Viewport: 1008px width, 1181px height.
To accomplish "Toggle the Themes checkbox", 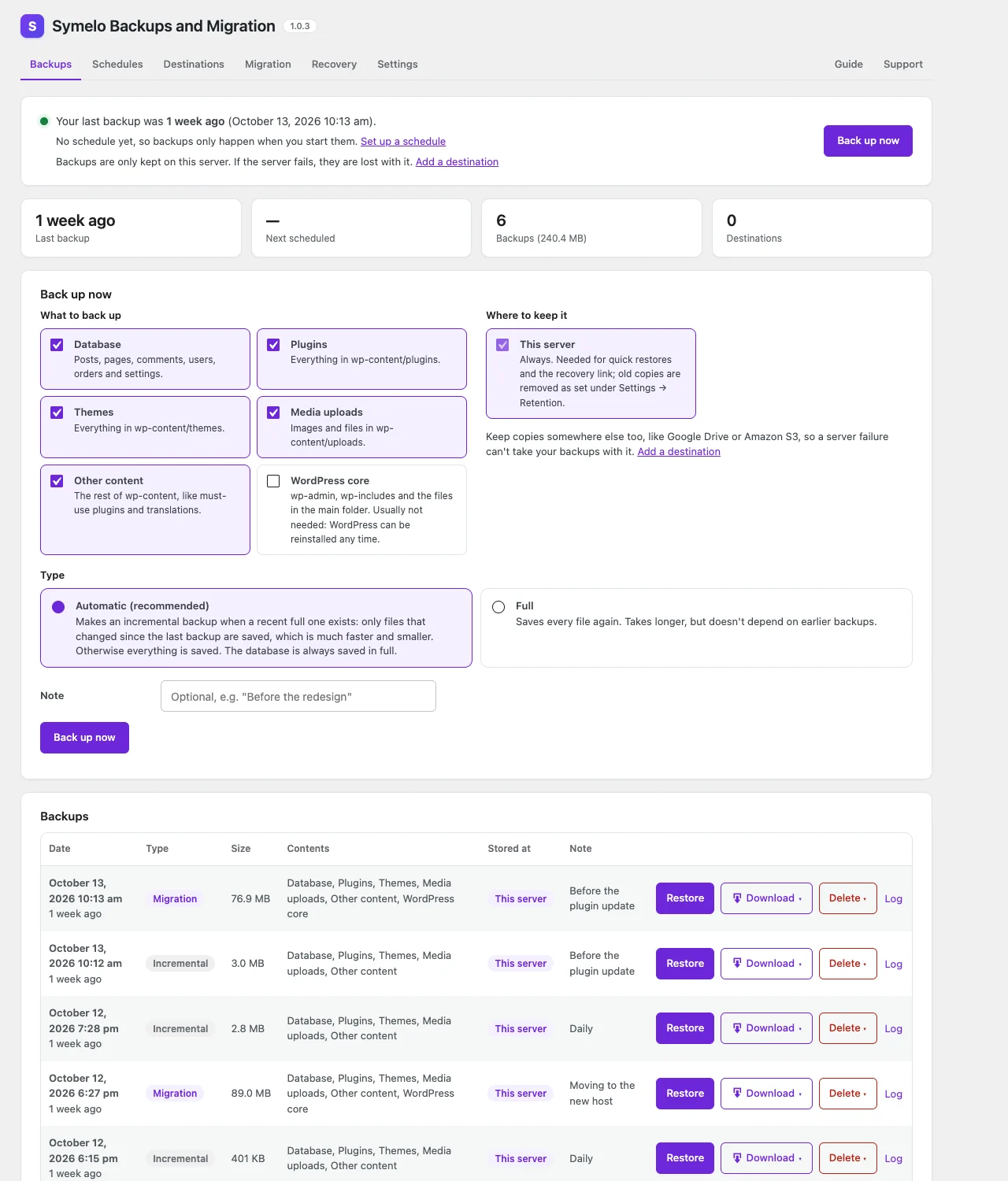I will (57, 413).
